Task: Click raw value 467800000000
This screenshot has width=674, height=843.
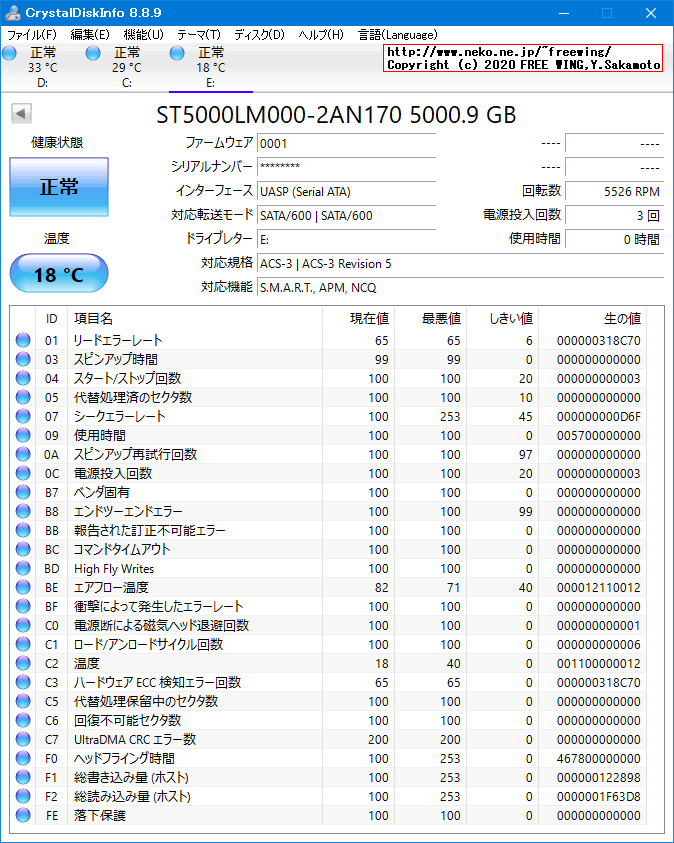Action: click(598, 759)
